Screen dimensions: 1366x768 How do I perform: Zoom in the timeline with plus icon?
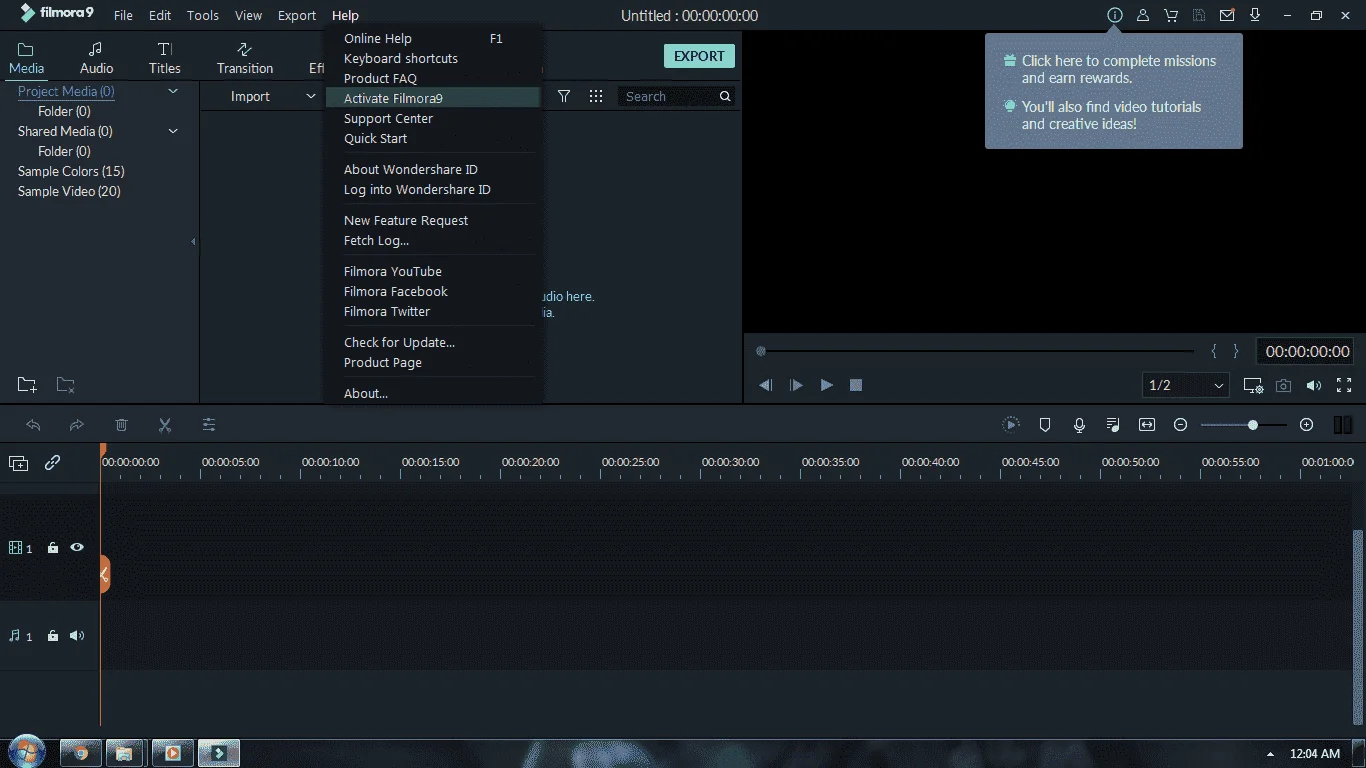click(x=1306, y=425)
